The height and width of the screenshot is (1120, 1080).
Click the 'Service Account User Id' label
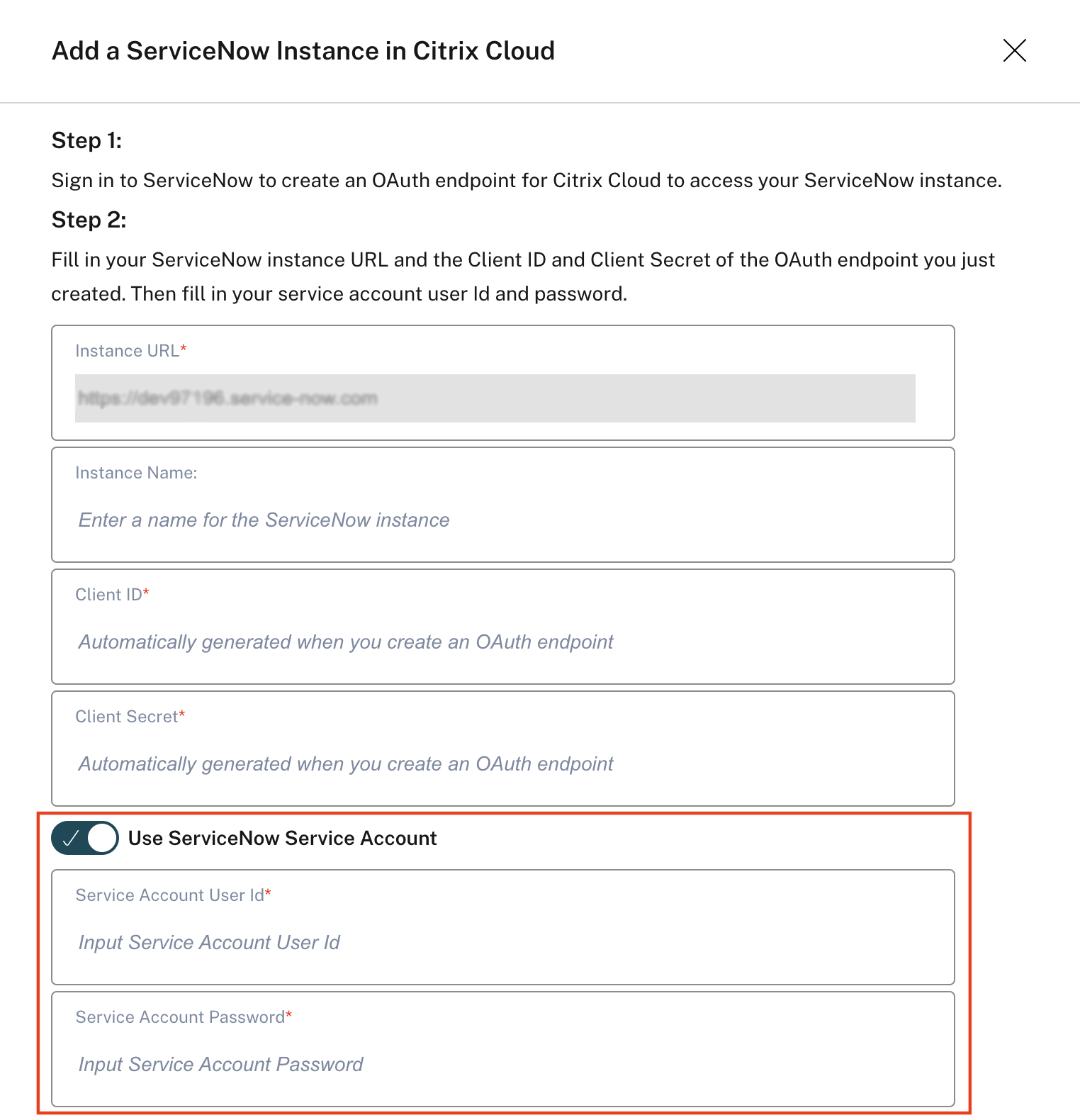[169, 895]
